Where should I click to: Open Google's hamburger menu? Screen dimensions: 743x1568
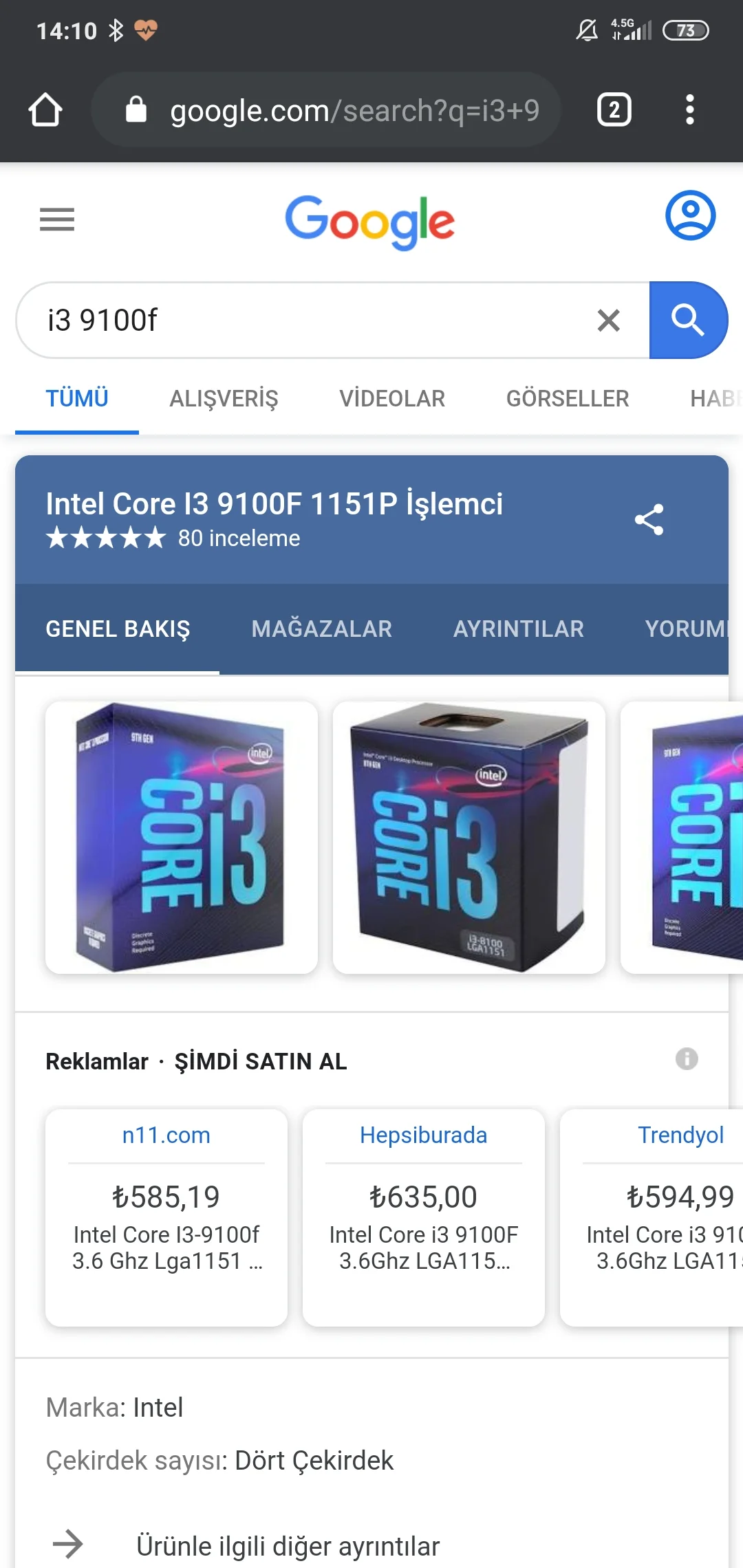click(57, 219)
